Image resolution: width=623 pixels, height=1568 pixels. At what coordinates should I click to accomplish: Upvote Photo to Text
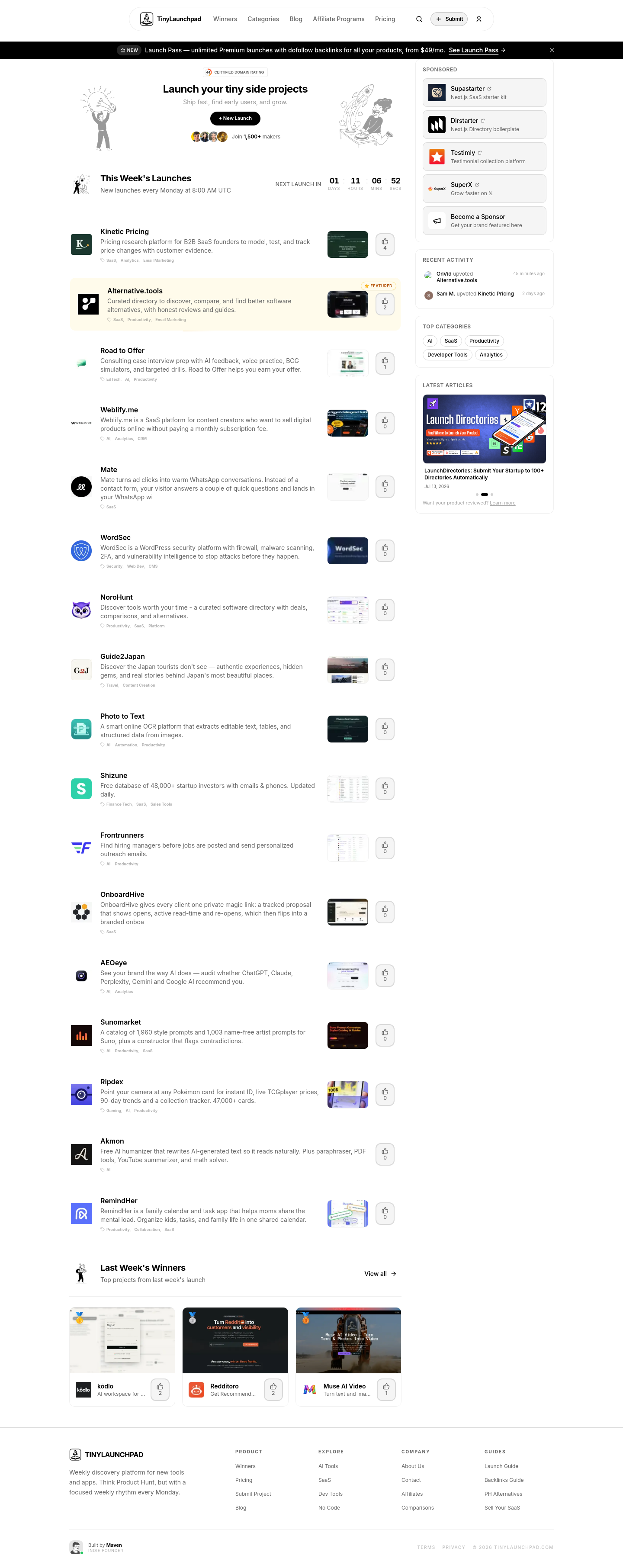pos(385,729)
